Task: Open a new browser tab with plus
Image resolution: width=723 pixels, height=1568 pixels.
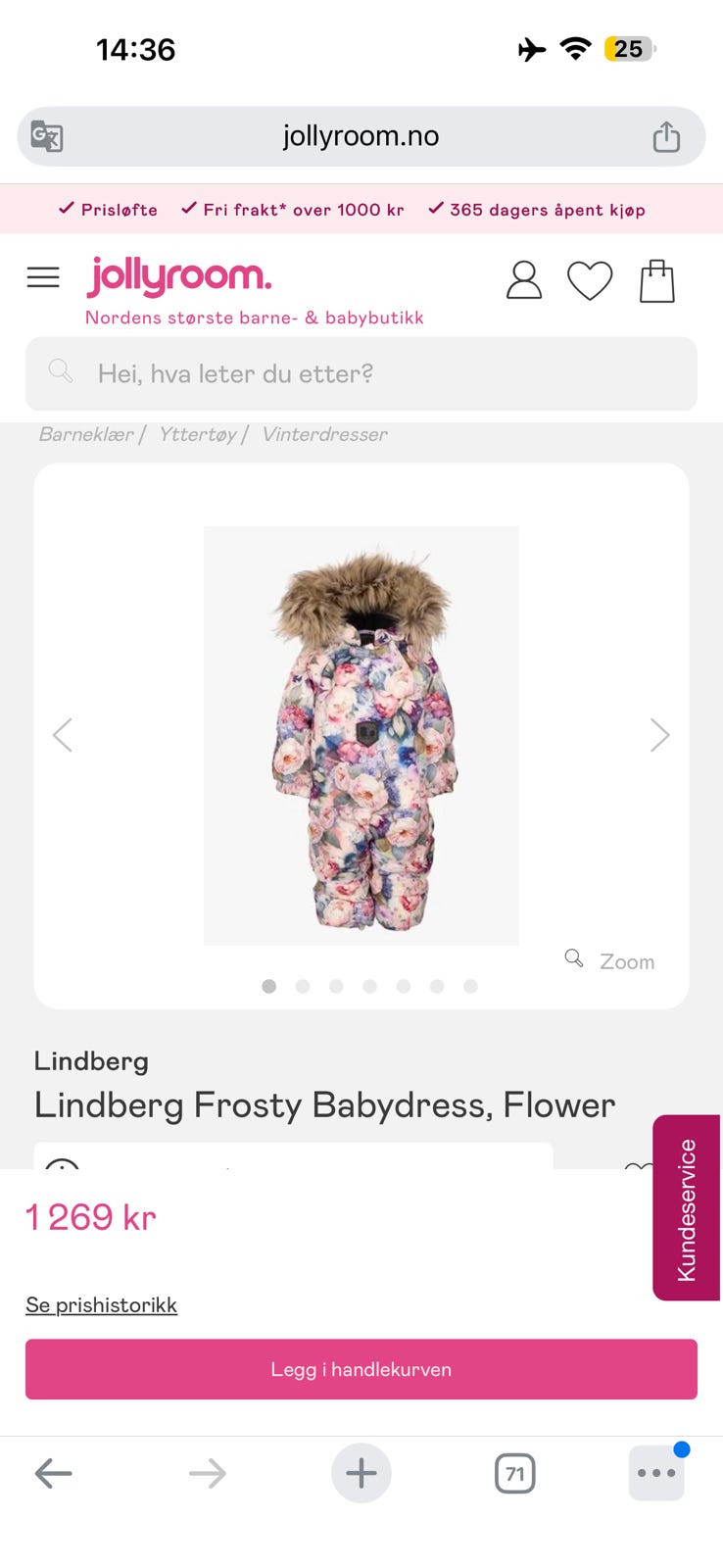Action: tap(361, 1473)
